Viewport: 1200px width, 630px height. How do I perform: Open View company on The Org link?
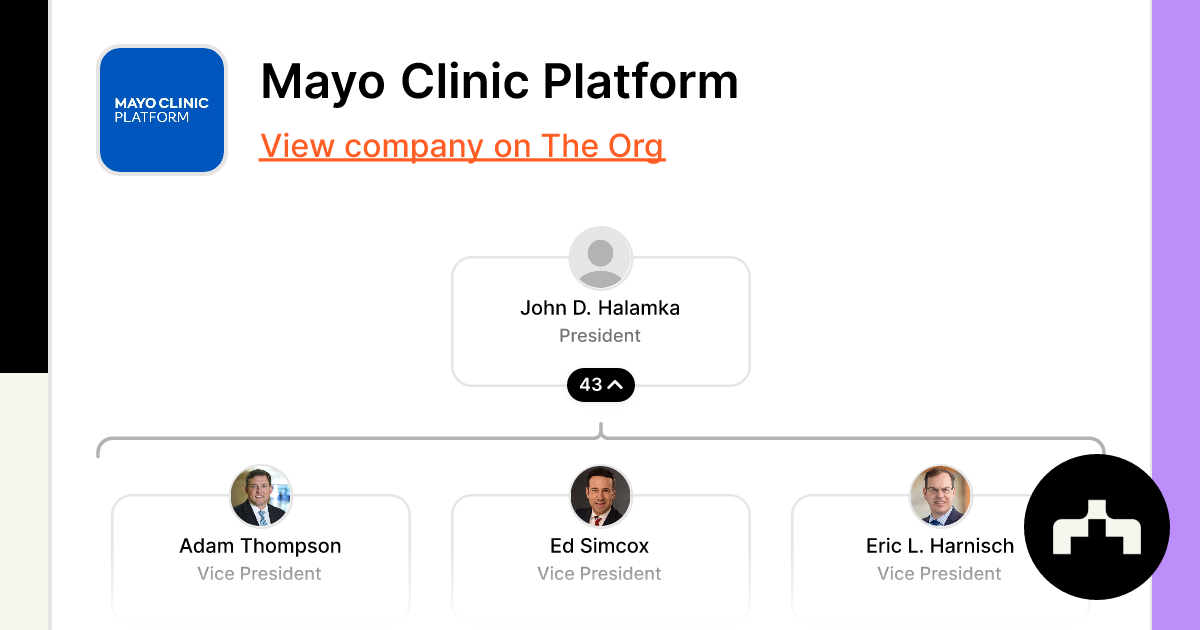(x=462, y=146)
